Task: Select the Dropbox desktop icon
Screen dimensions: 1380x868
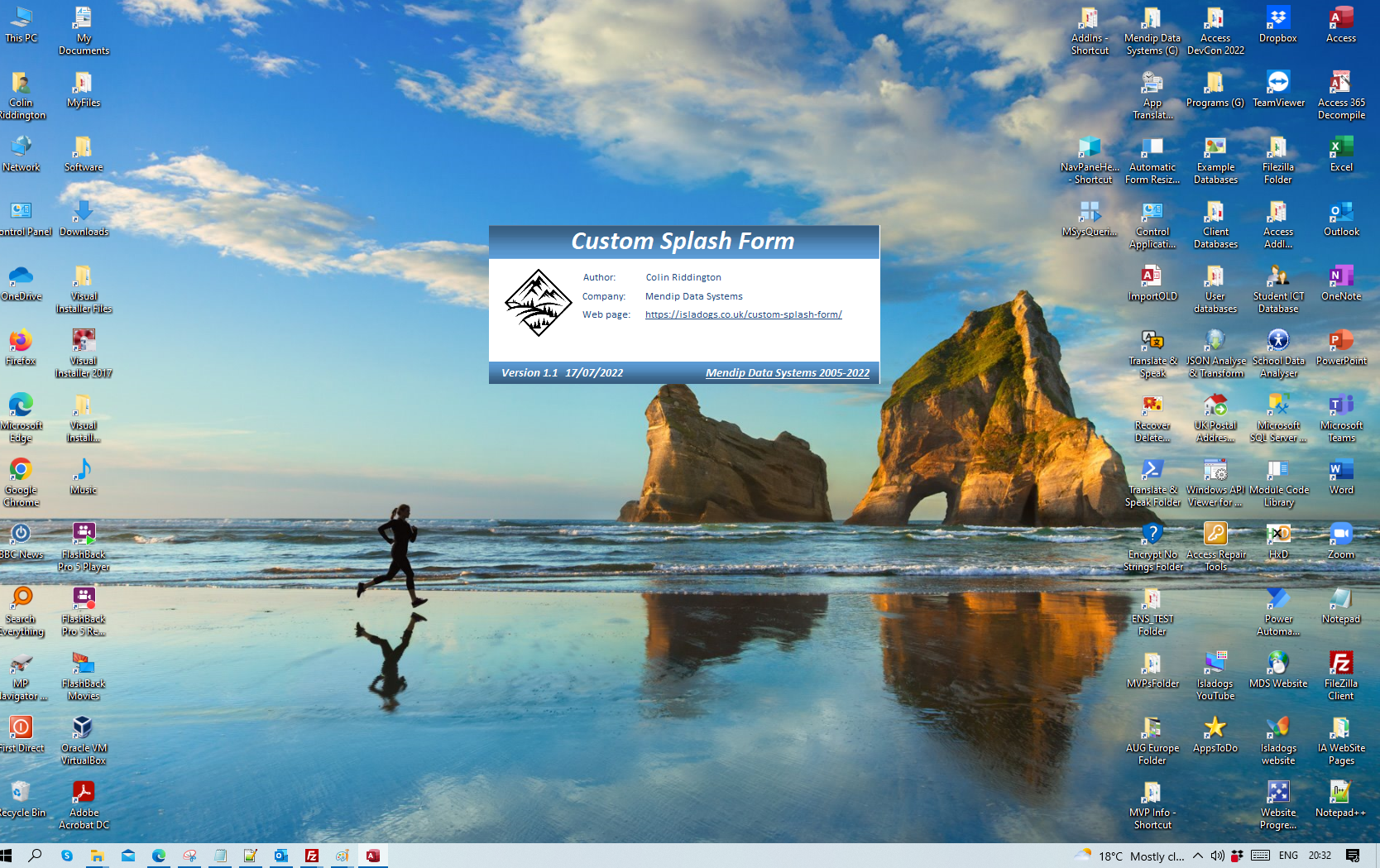Action: (1278, 25)
